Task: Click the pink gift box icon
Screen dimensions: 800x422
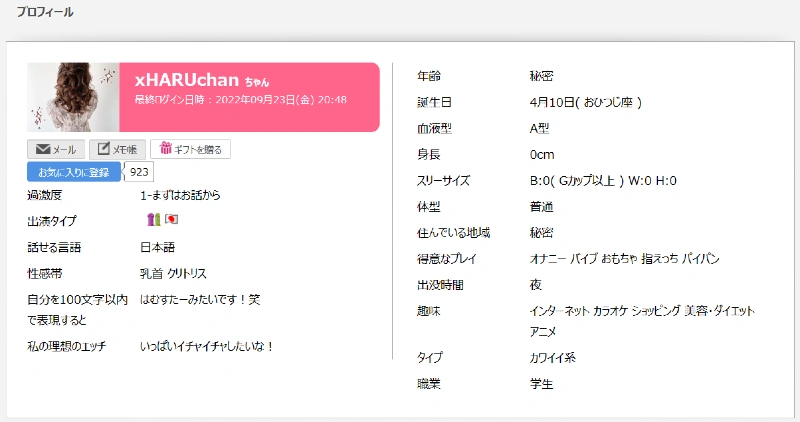Action: 166,149
